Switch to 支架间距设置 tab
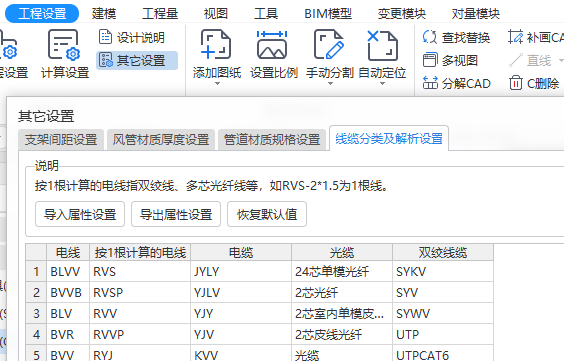 click(x=61, y=140)
